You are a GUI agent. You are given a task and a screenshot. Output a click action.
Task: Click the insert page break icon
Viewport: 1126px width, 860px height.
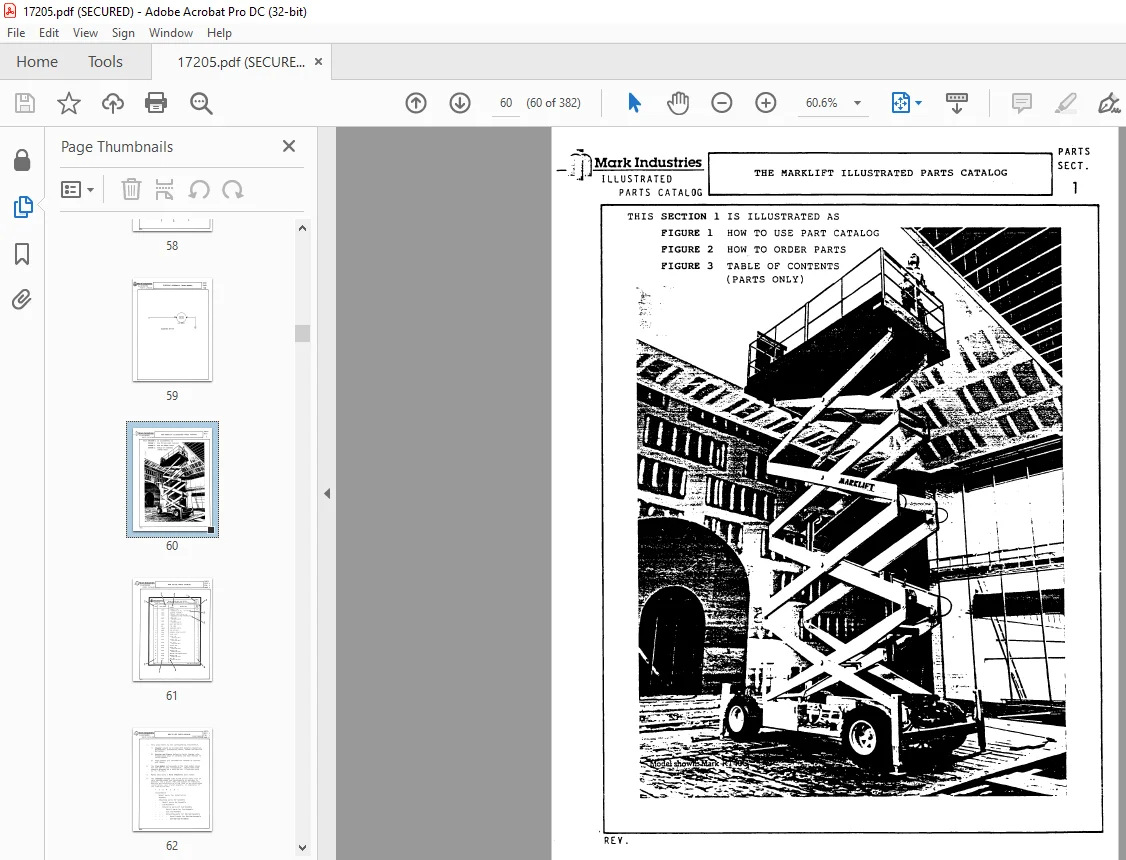point(164,190)
